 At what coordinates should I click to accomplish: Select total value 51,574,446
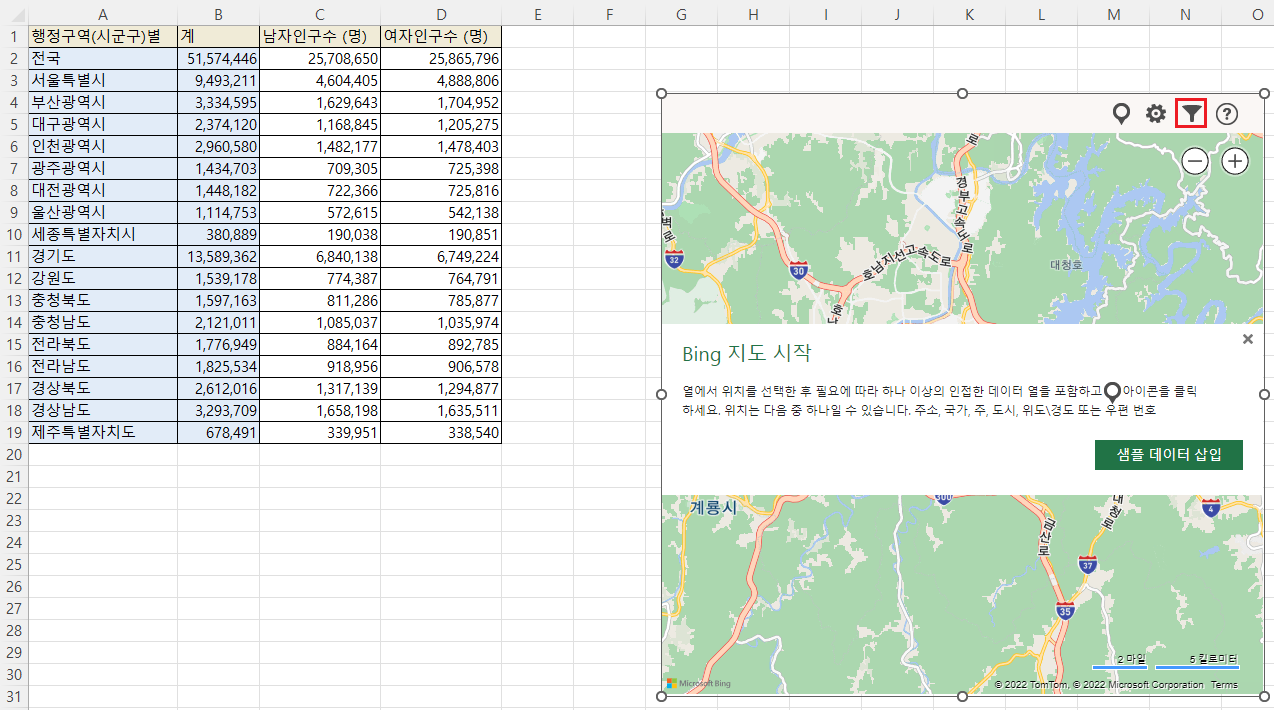[219, 59]
